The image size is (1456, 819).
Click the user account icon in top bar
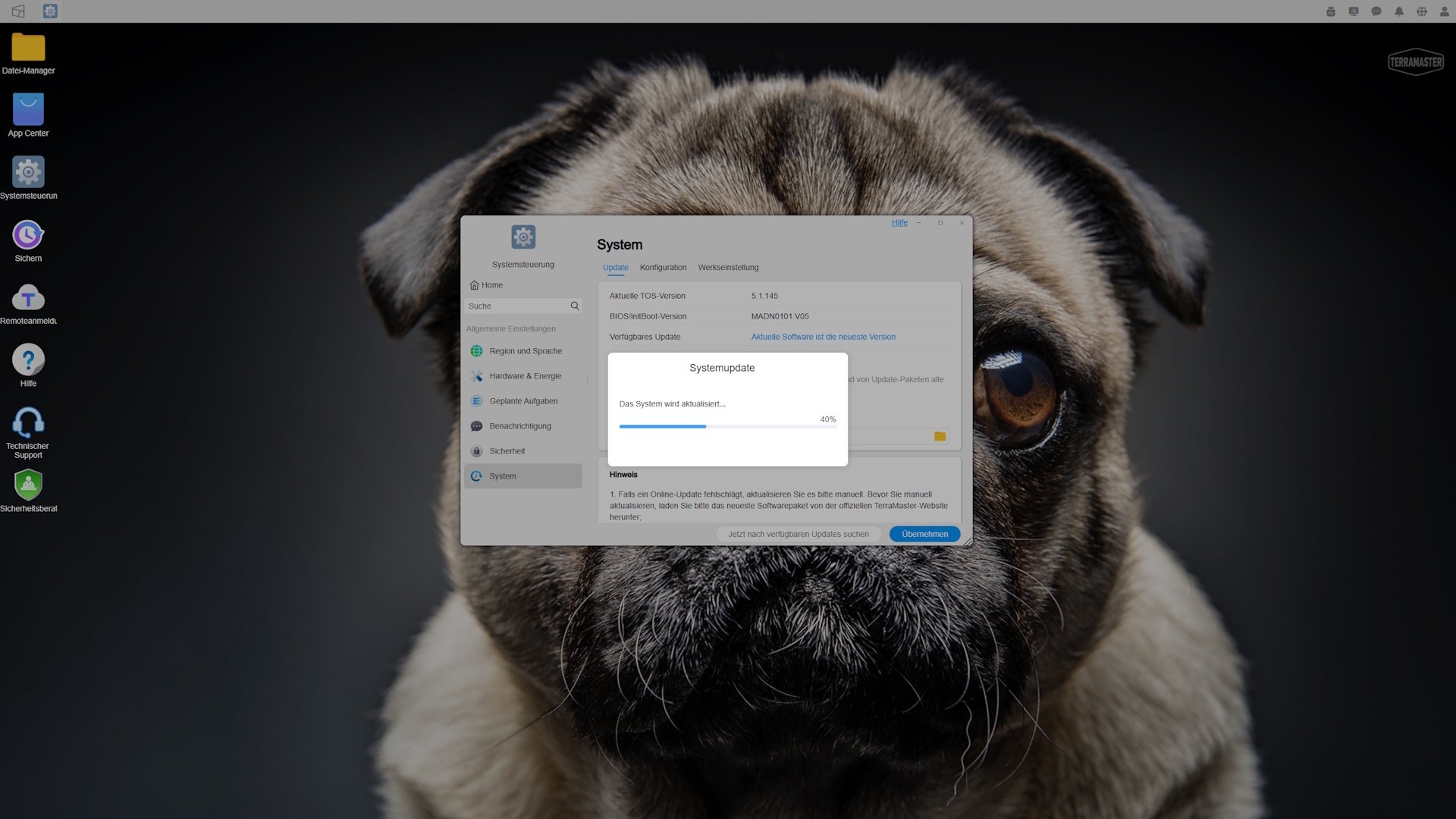click(1445, 11)
